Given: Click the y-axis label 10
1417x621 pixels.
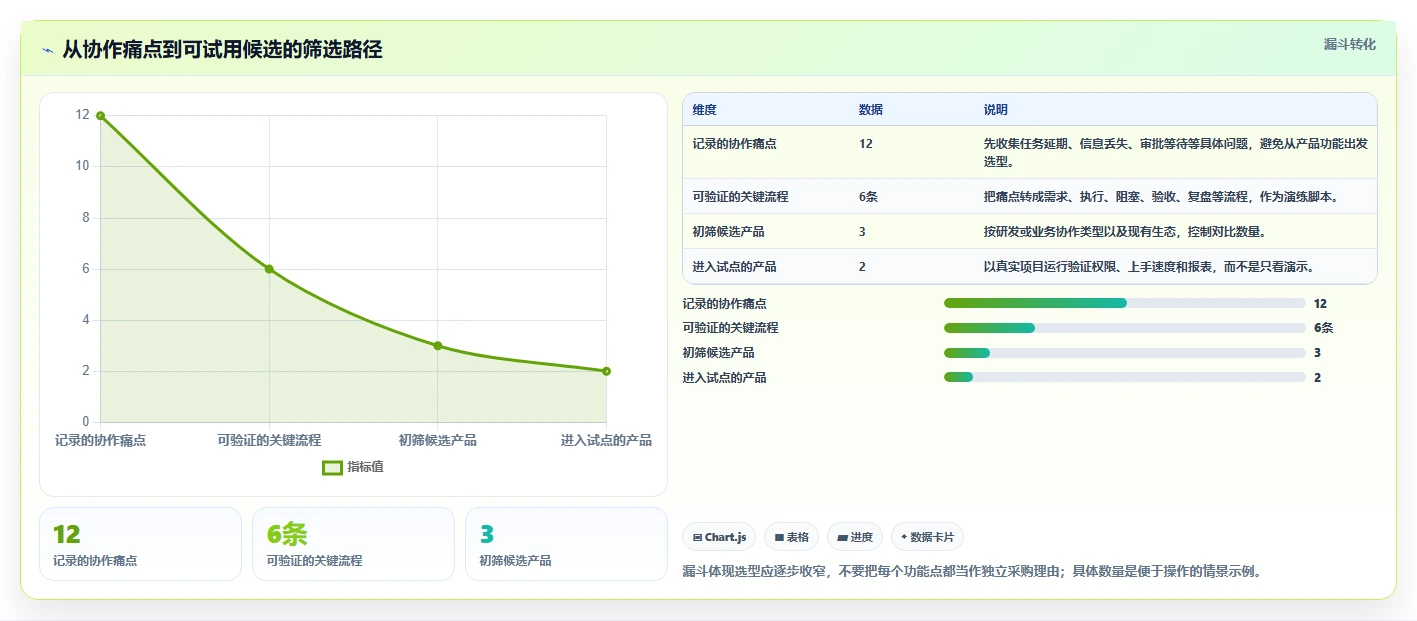Looking at the screenshot, I should tap(82, 166).
